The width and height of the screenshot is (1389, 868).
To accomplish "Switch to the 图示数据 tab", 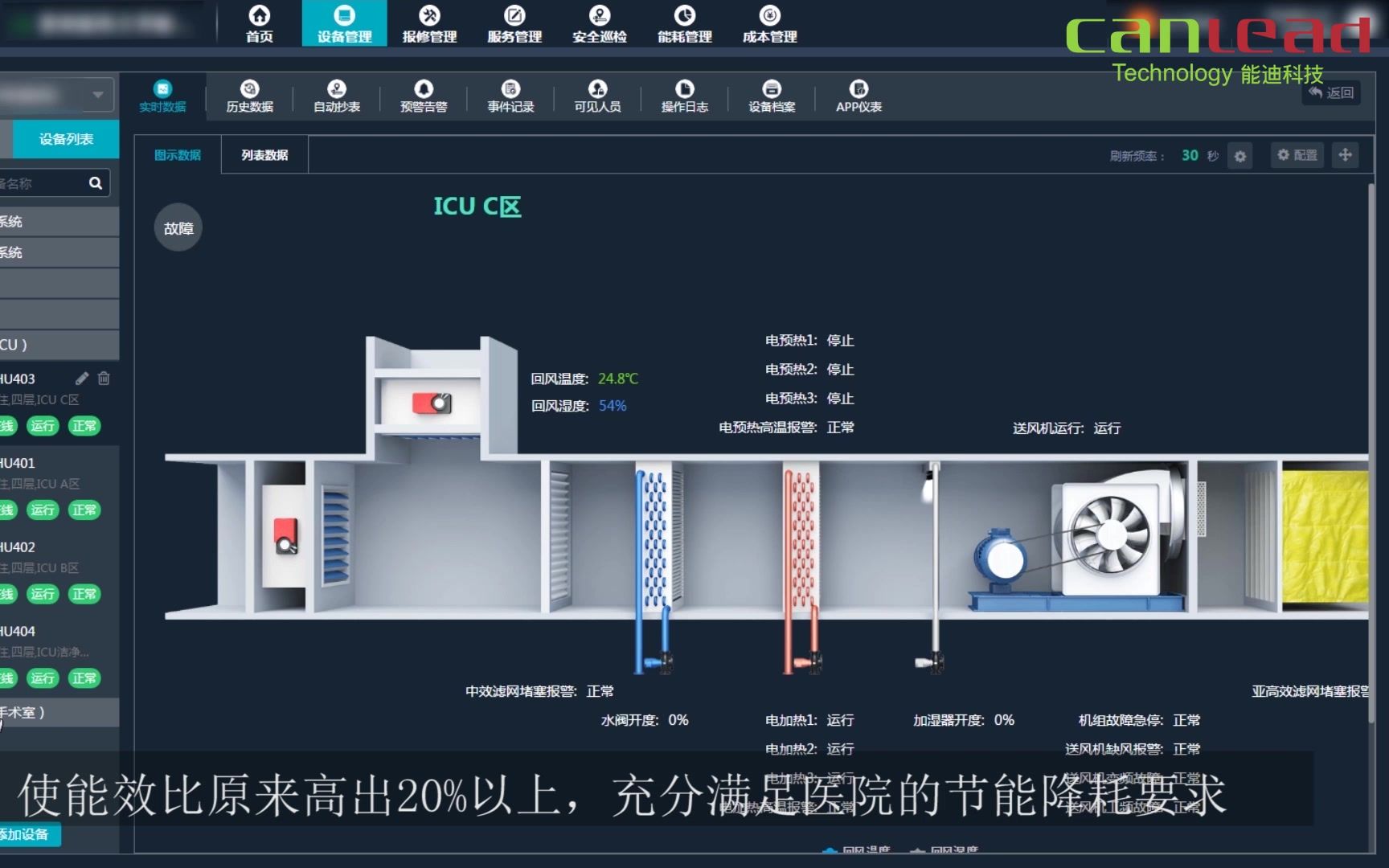I will click(178, 155).
